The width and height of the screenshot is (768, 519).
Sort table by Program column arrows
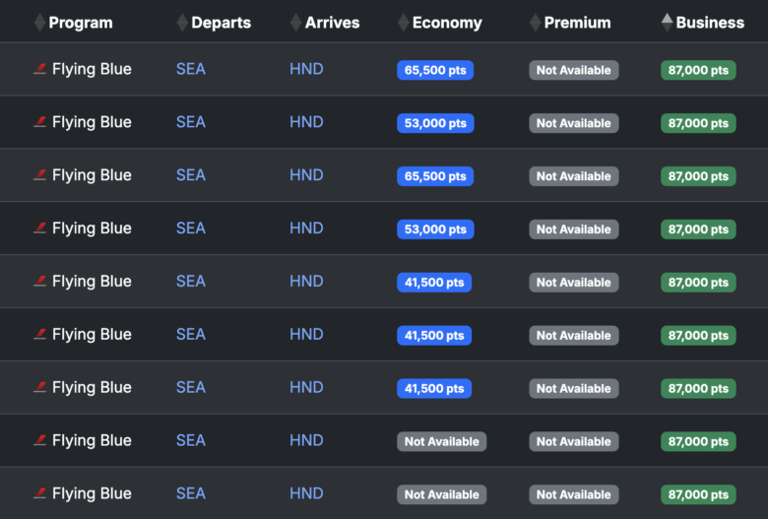(40, 23)
